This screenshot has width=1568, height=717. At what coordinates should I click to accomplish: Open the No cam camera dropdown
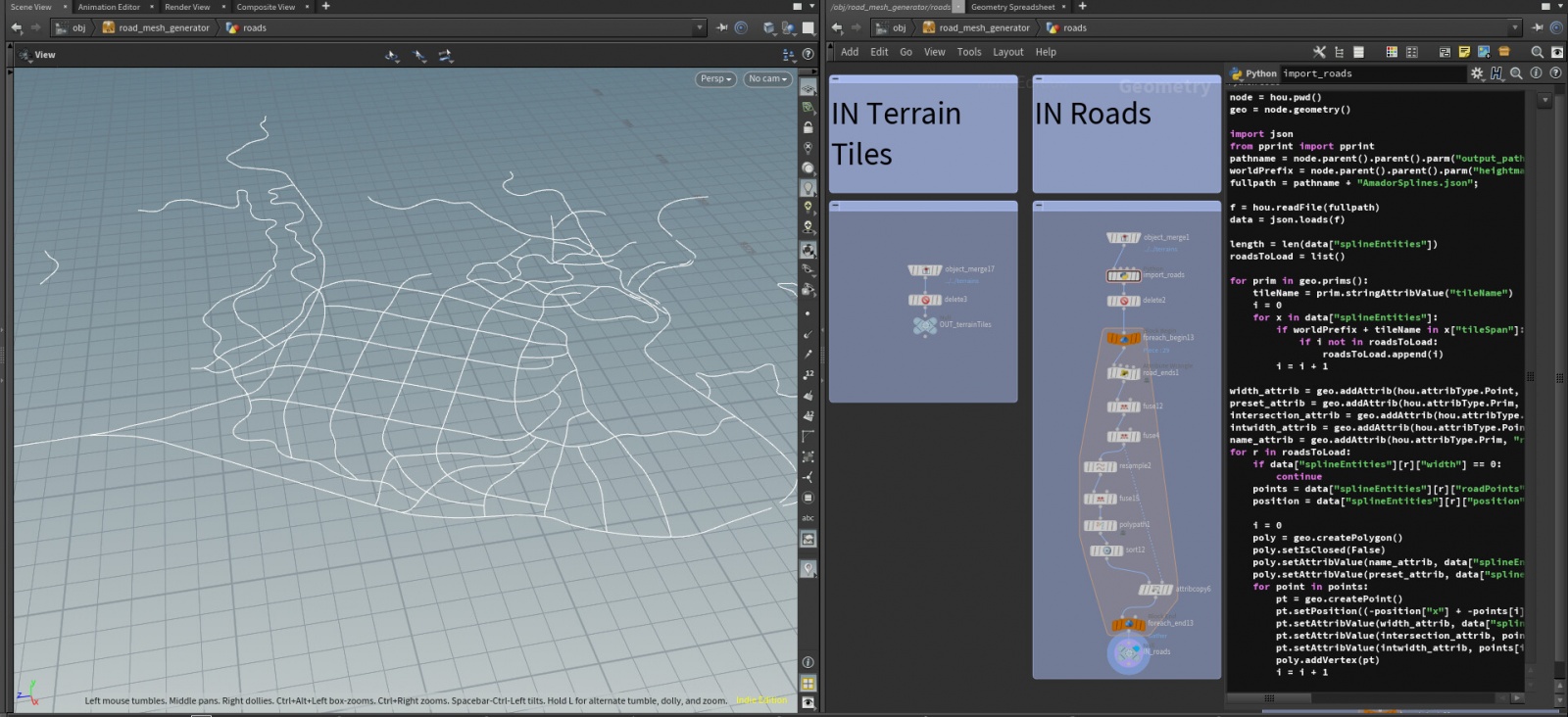(767, 78)
